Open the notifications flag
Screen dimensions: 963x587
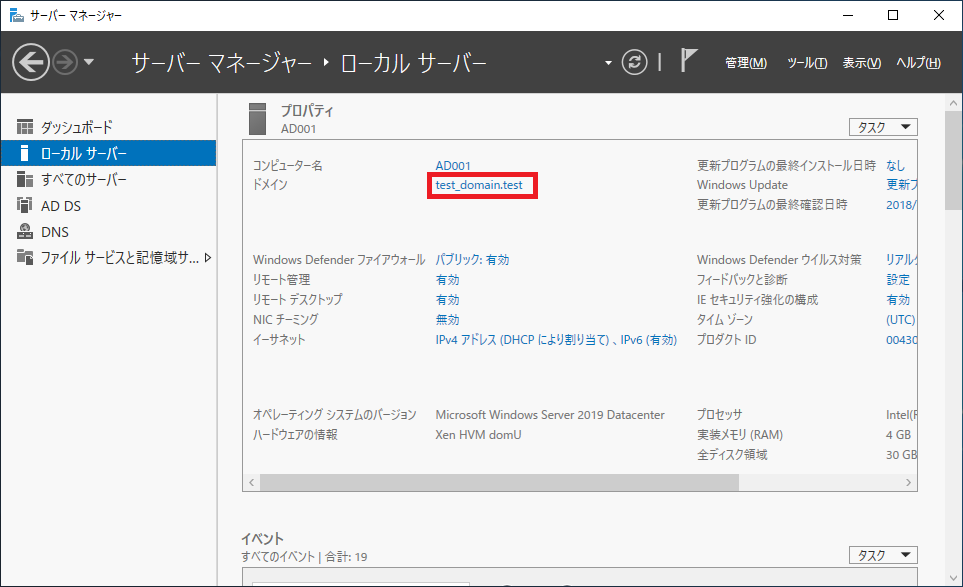coord(688,60)
